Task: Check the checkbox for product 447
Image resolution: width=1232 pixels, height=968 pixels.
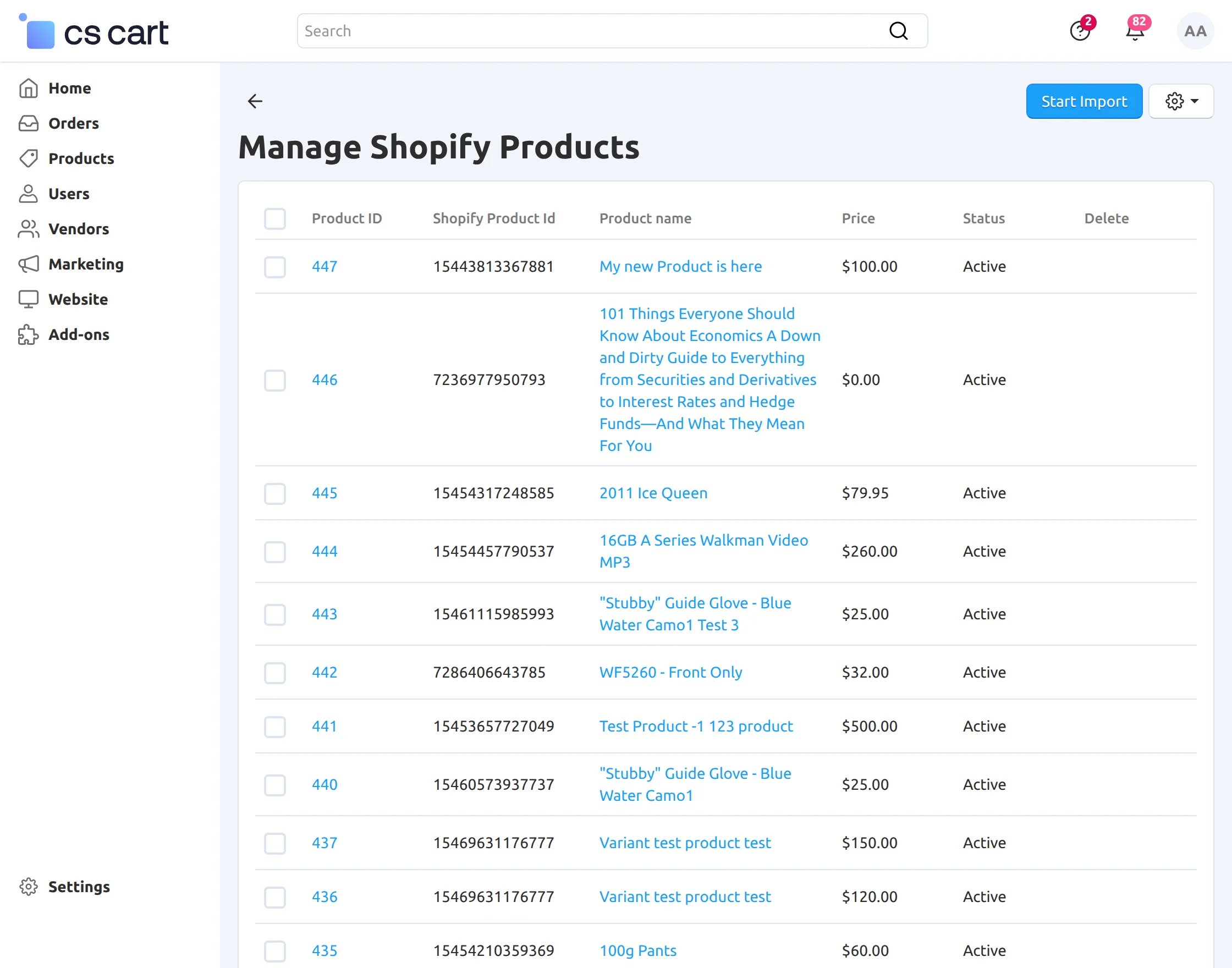Action: click(275, 266)
